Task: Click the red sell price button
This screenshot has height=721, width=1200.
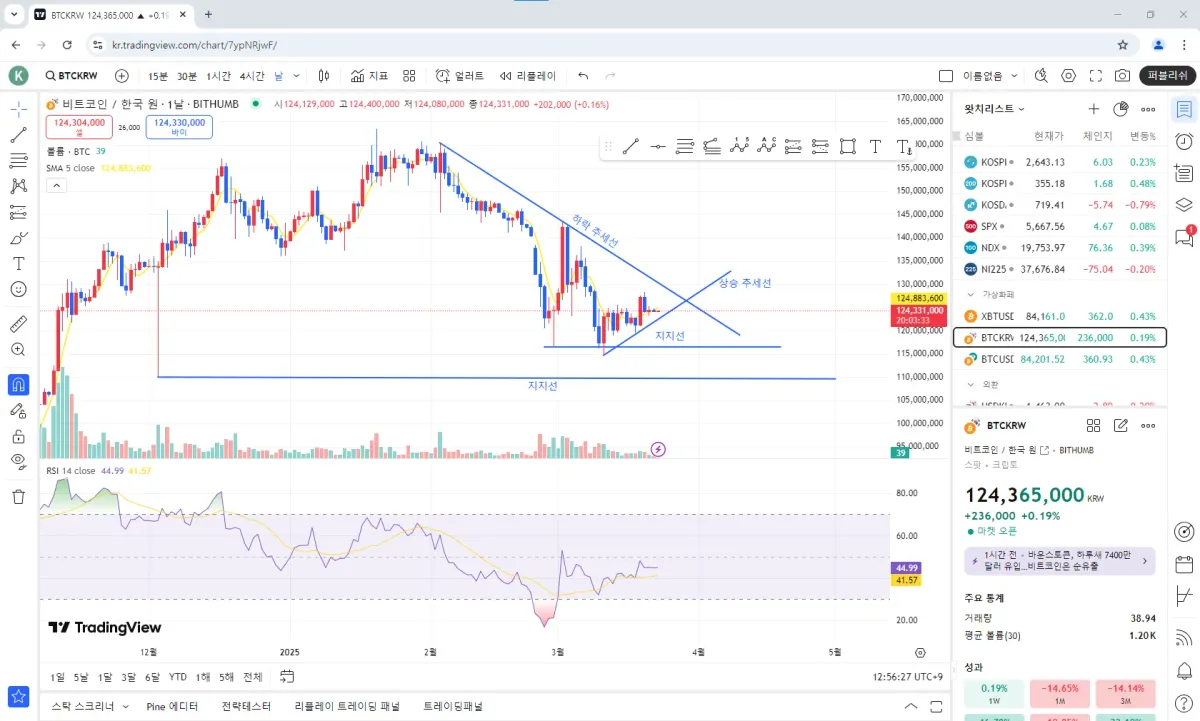Action: click(80, 127)
